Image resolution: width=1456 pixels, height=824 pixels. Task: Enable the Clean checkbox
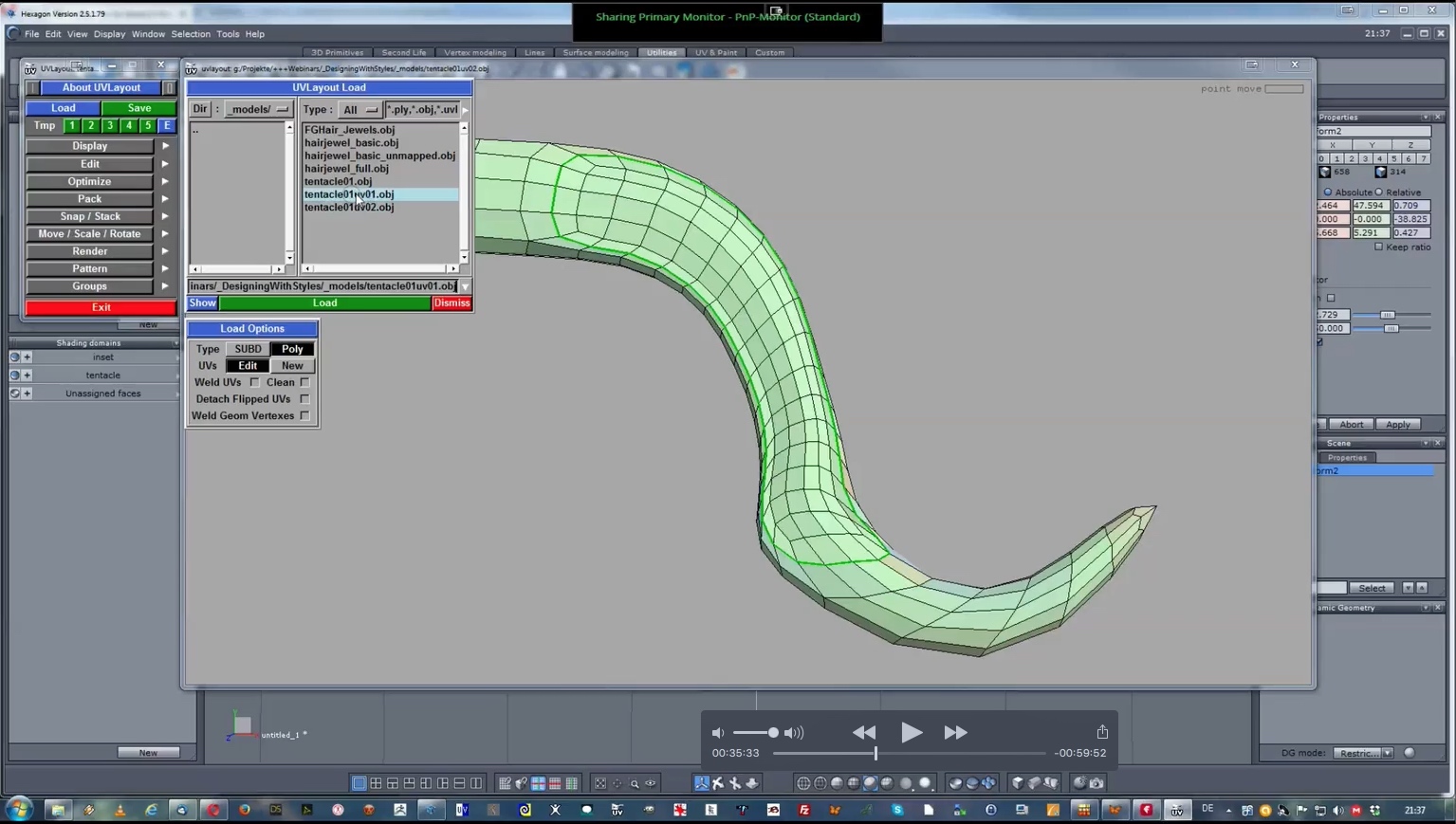[304, 383]
